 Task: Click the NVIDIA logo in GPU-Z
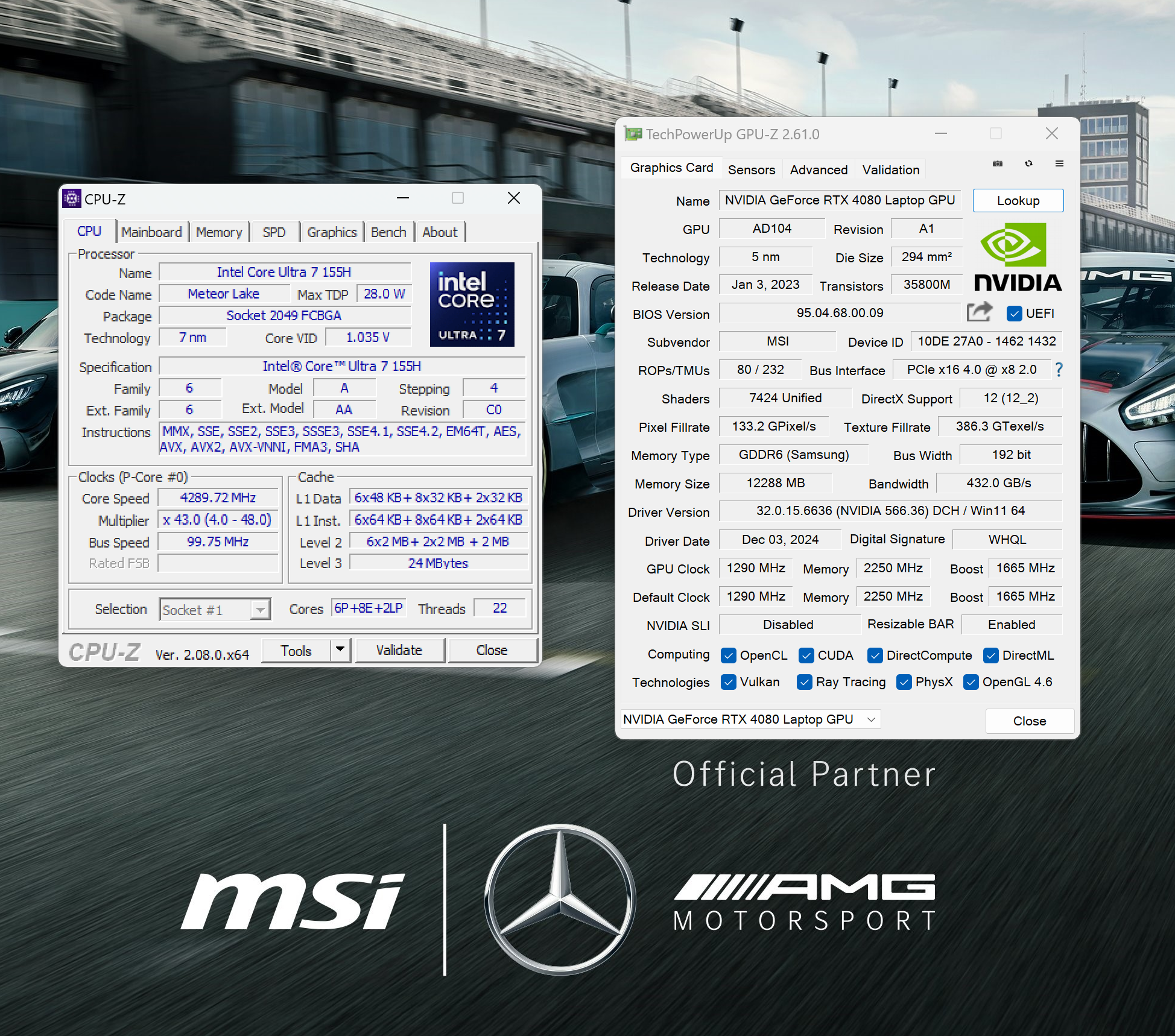point(1018,257)
